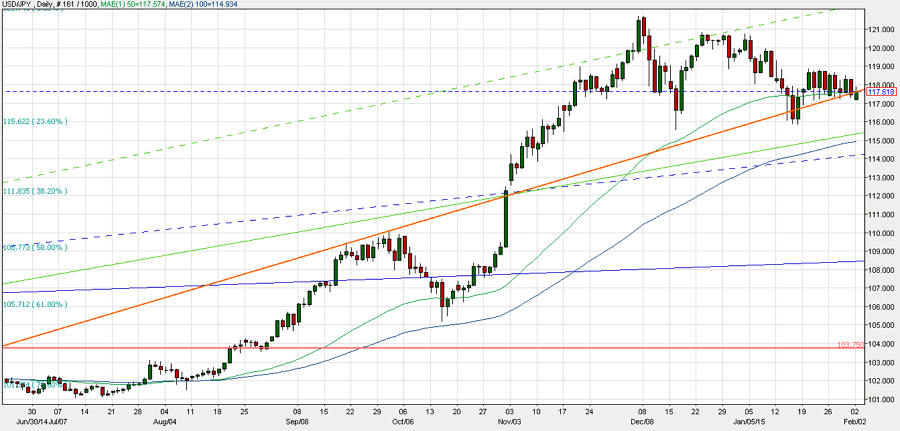Click 103.000 on the price axis
900x431 pixels.
click(882, 362)
